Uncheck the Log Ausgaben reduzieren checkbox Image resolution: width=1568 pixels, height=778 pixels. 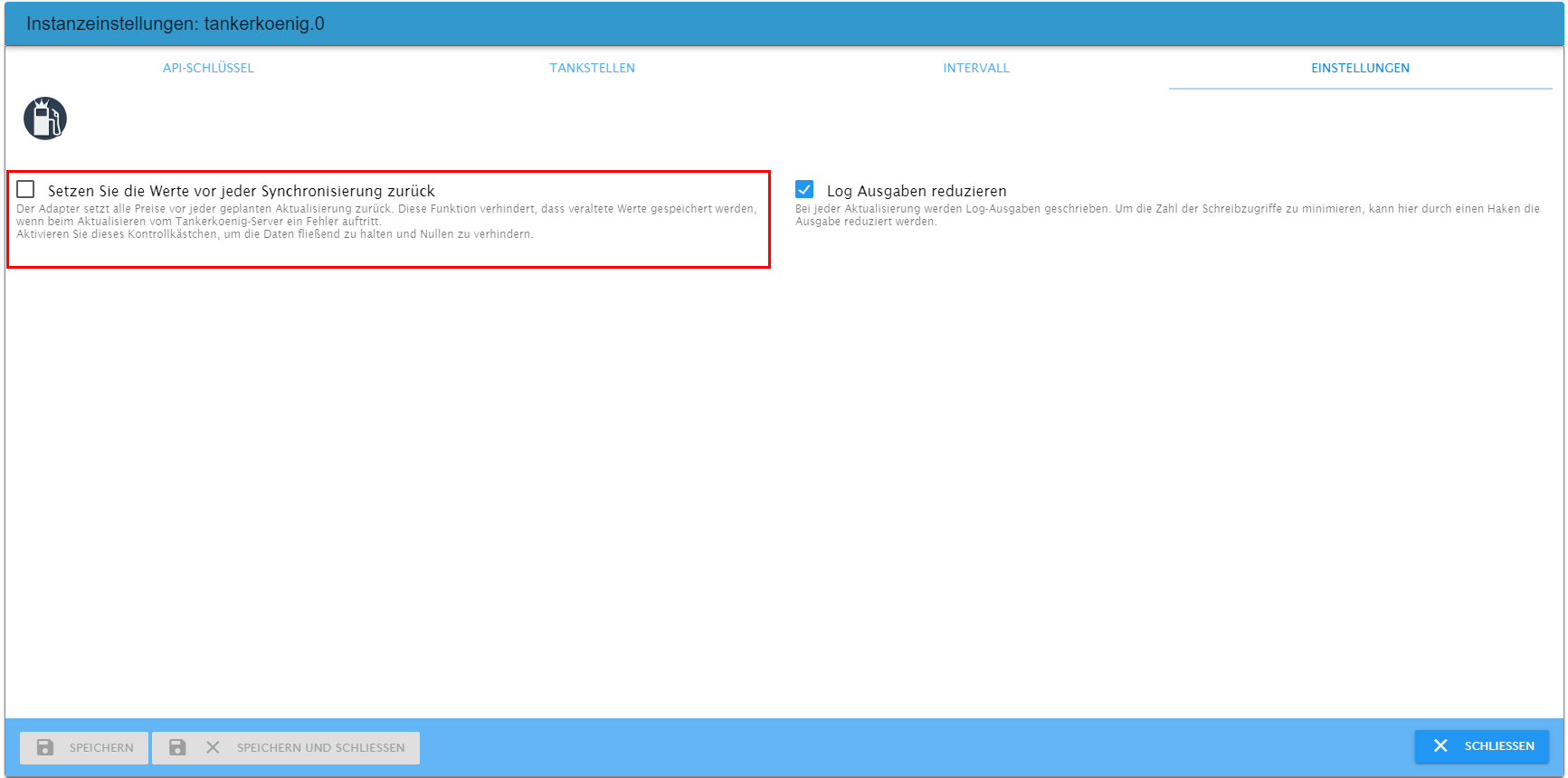pyautogui.click(x=804, y=189)
